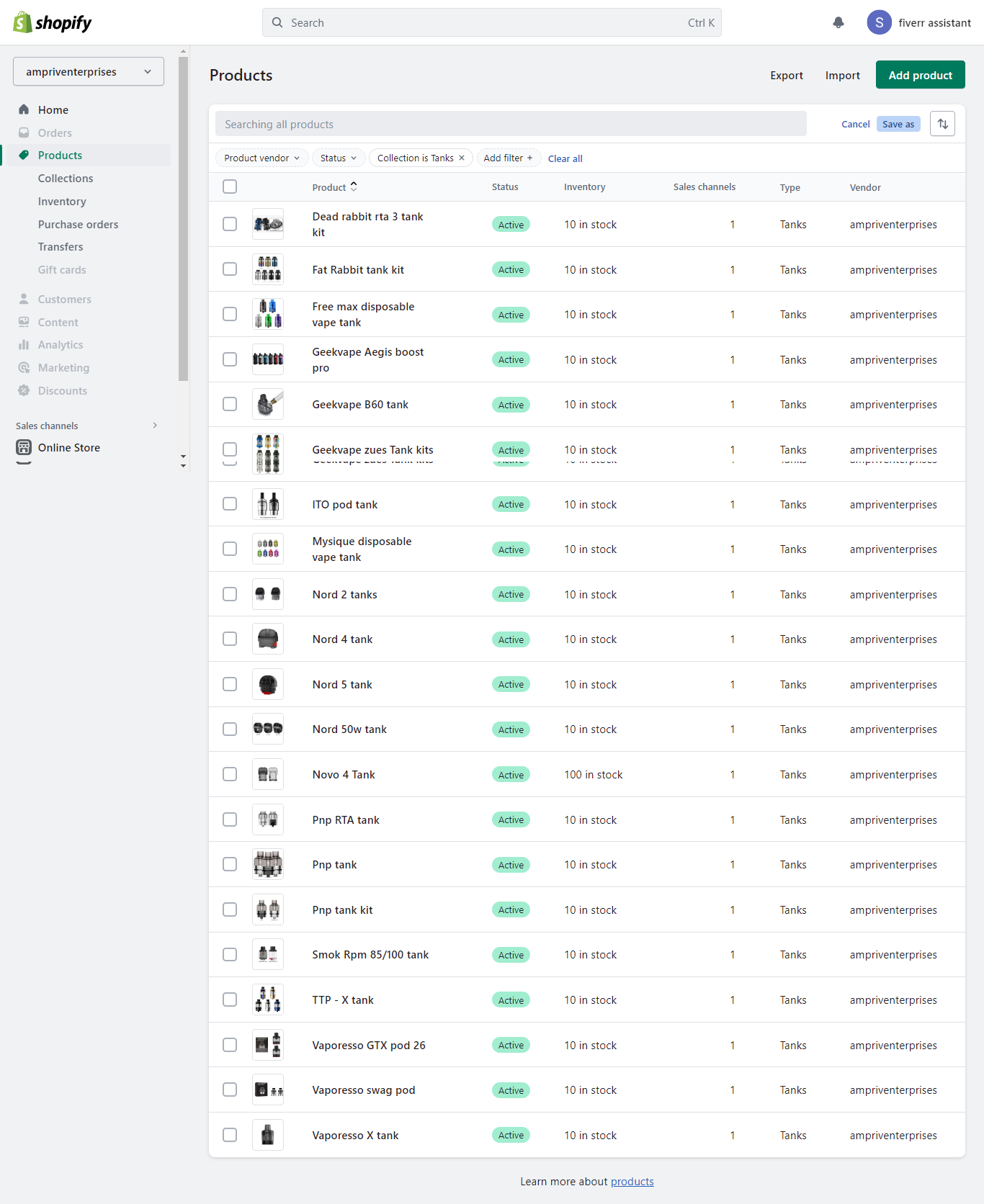Click the Online Store channel icon
The height and width of the screenshot is (1204, 984).
tap(24, 447)
